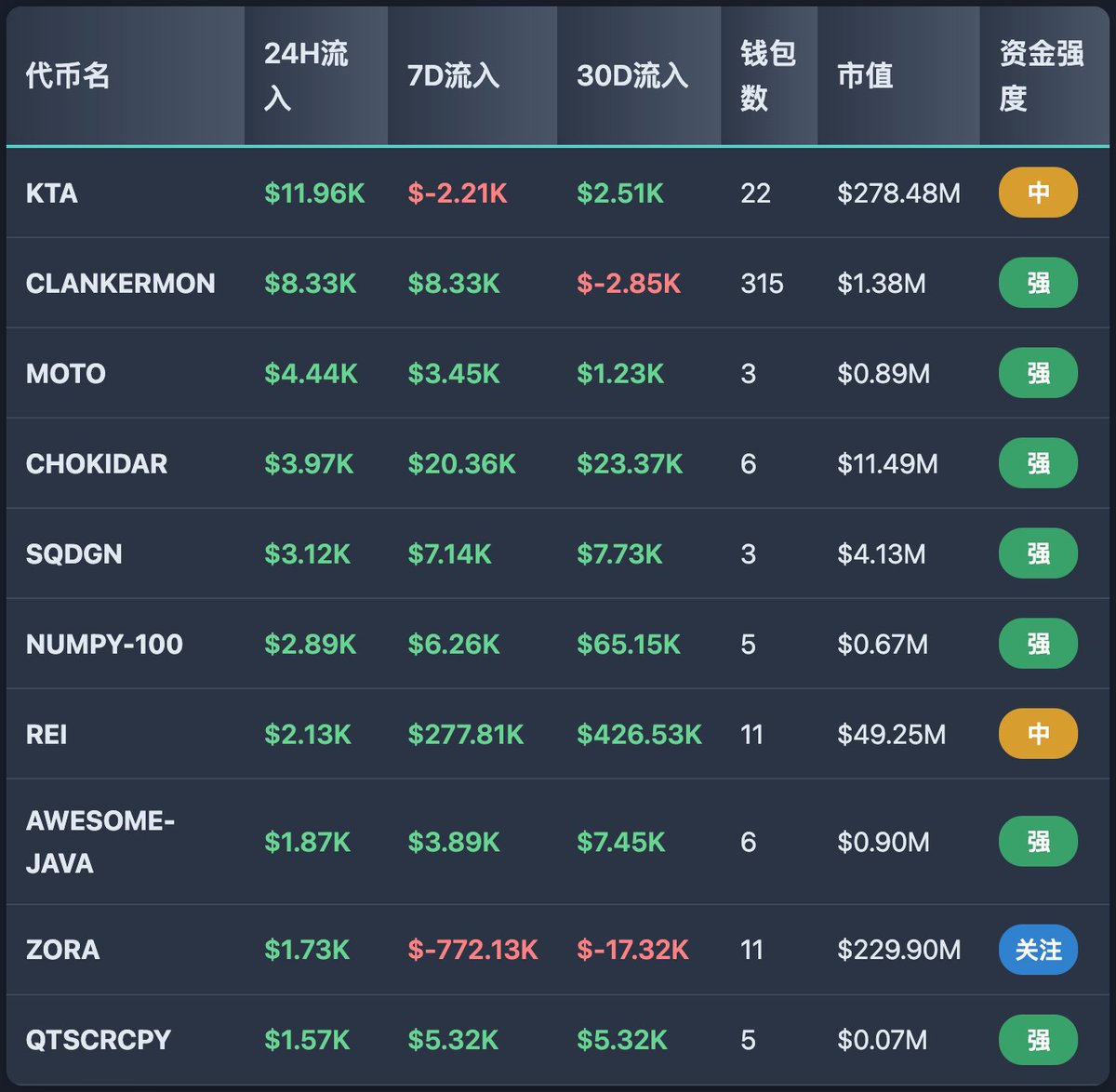Select the 代币名 column header

point(68,75)
